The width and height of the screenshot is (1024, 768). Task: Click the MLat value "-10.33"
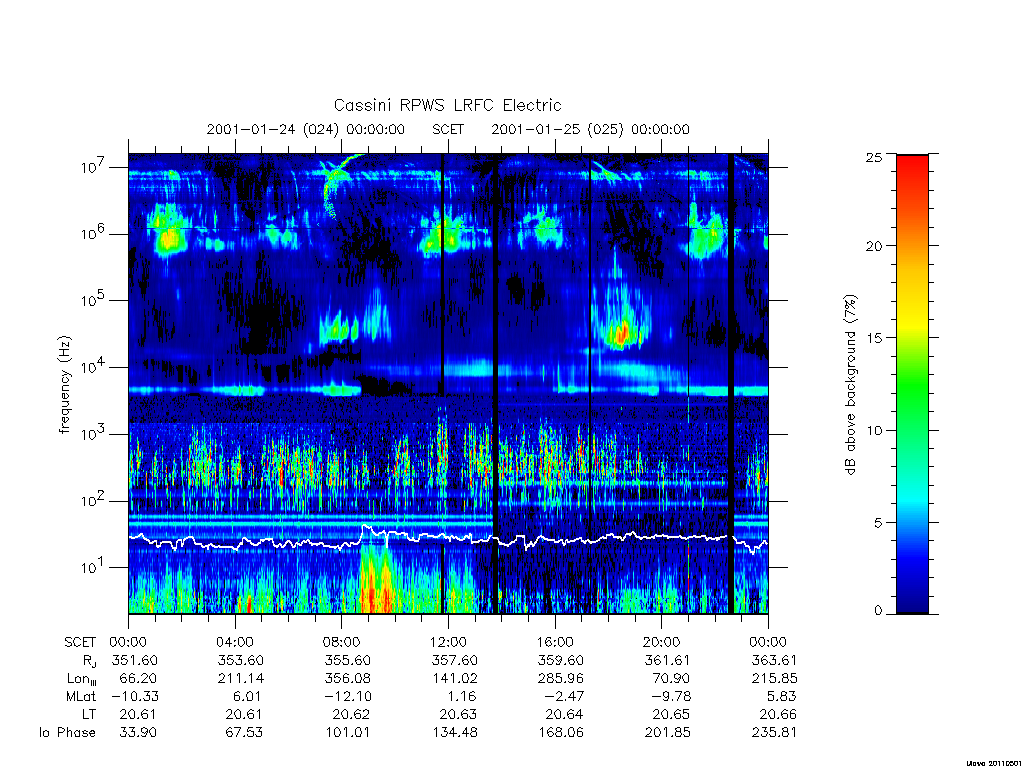[x=134, y=696]
